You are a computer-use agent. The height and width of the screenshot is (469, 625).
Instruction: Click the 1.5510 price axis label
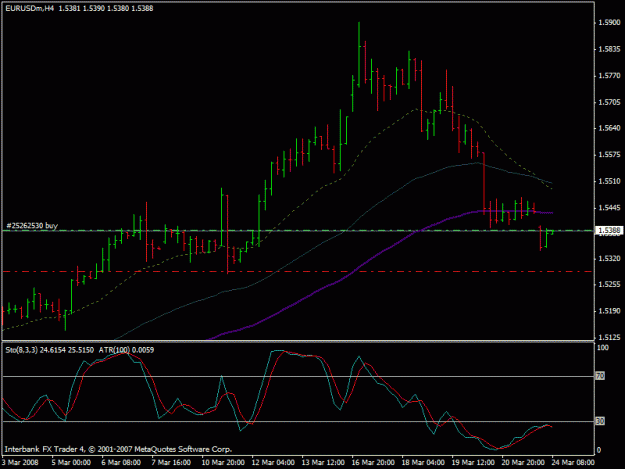click(x=609, y=181)
